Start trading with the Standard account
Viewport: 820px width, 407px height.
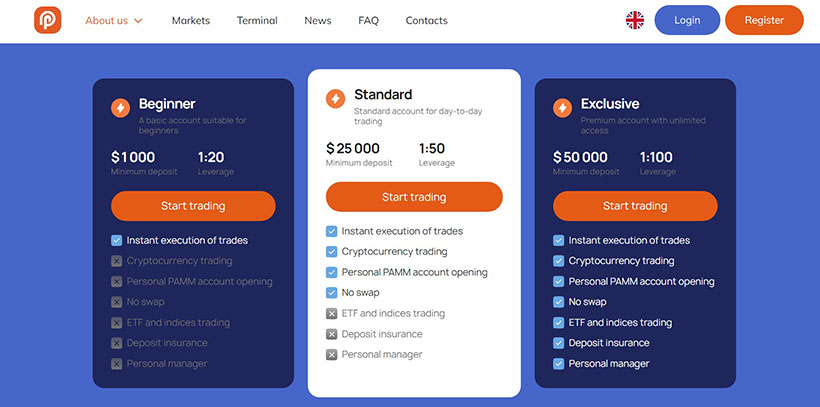pyautogui.click(x=414, y=197)
